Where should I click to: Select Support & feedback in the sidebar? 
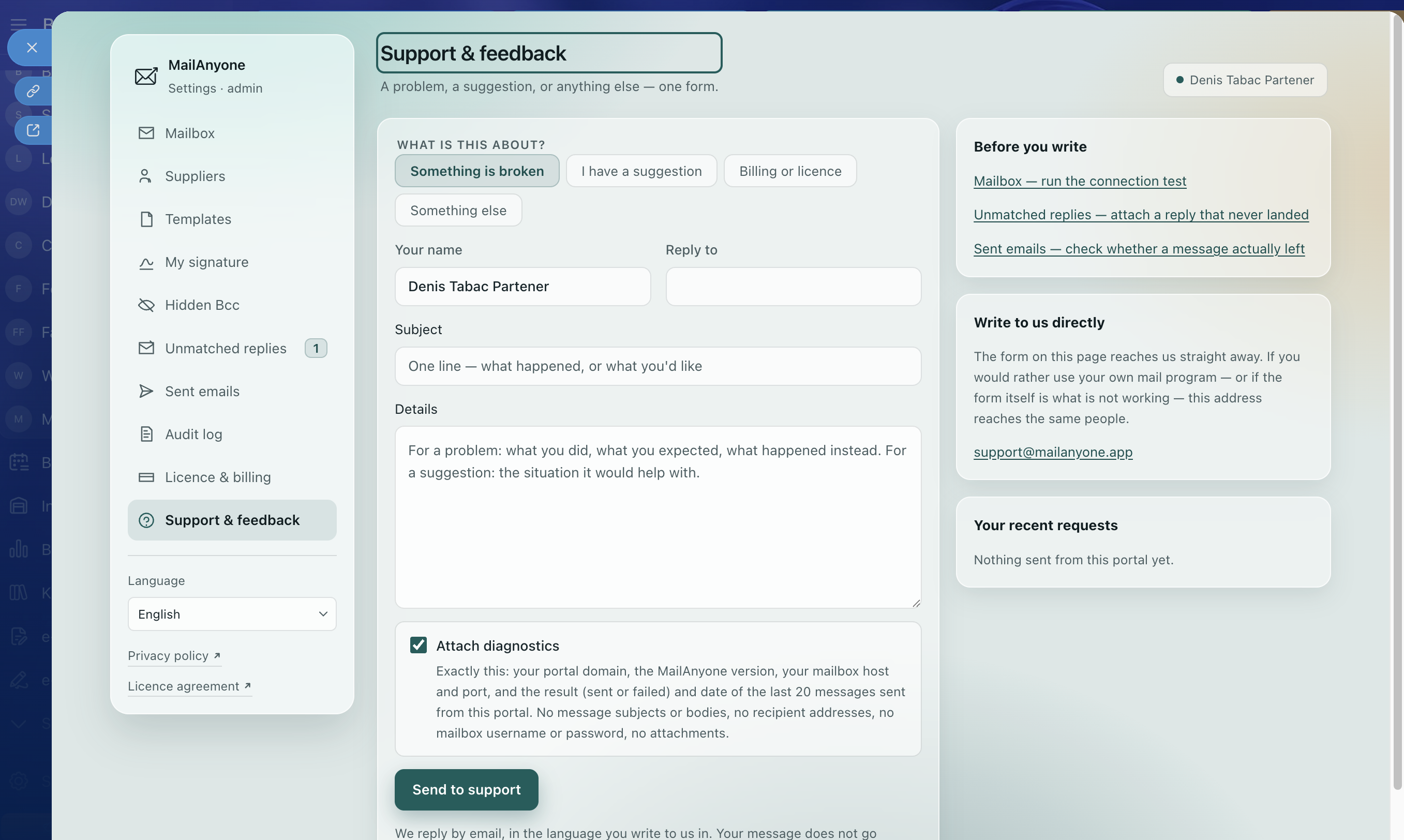pos(232,520)
